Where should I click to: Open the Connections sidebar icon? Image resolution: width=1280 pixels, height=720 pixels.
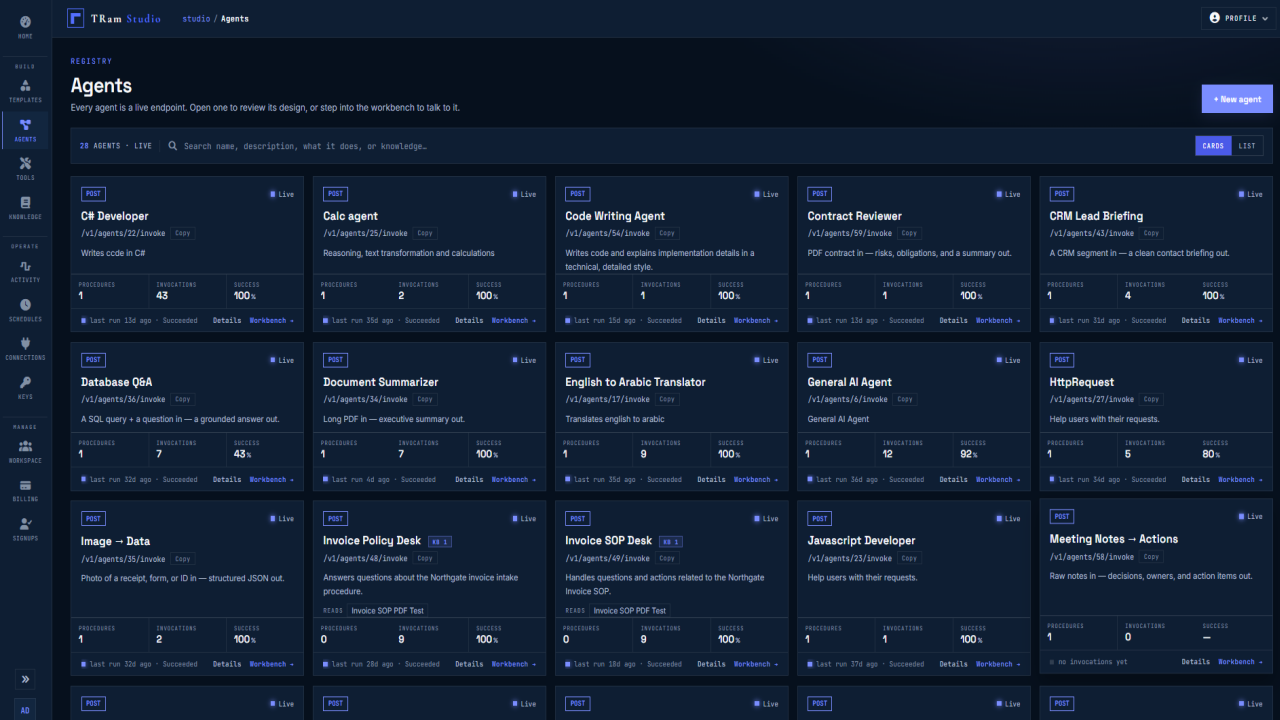click(25, 348)
